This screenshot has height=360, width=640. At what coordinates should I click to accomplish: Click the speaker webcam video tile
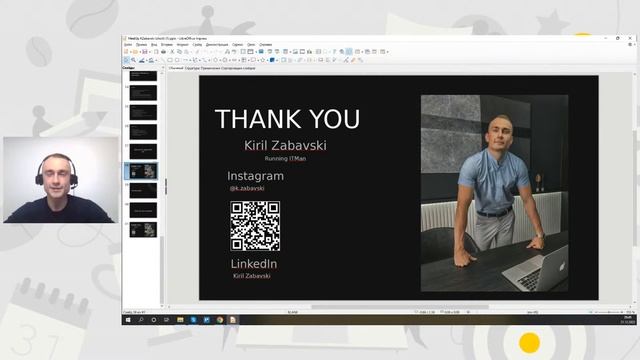coord(61,180)
